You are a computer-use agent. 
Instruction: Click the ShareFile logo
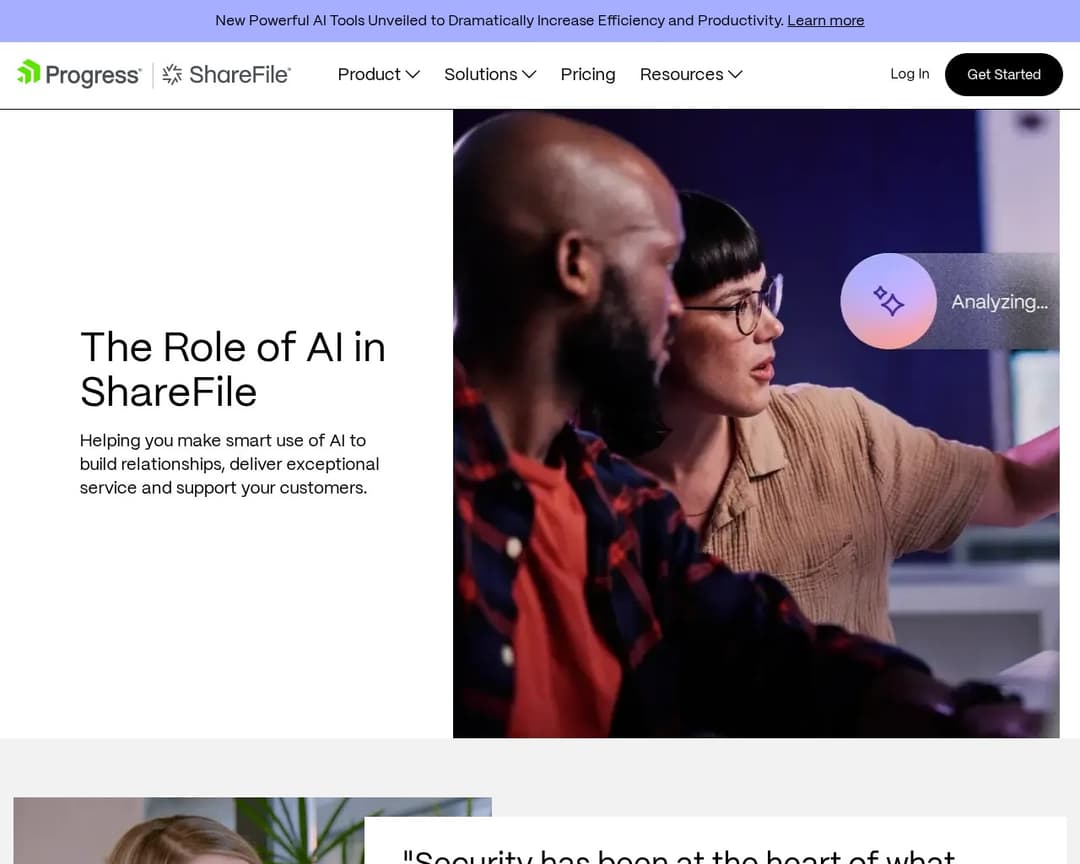click(227, 74)
